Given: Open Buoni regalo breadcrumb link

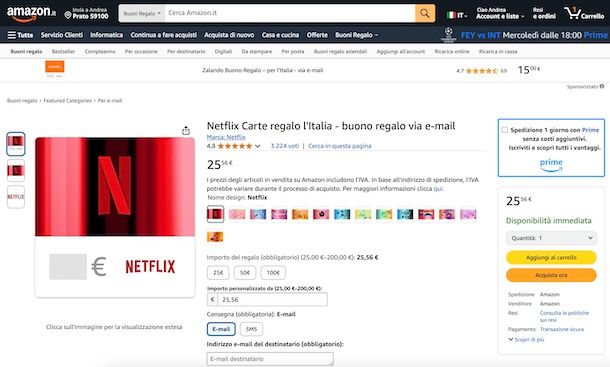Looking at the screenshot, I should [22, 101].
